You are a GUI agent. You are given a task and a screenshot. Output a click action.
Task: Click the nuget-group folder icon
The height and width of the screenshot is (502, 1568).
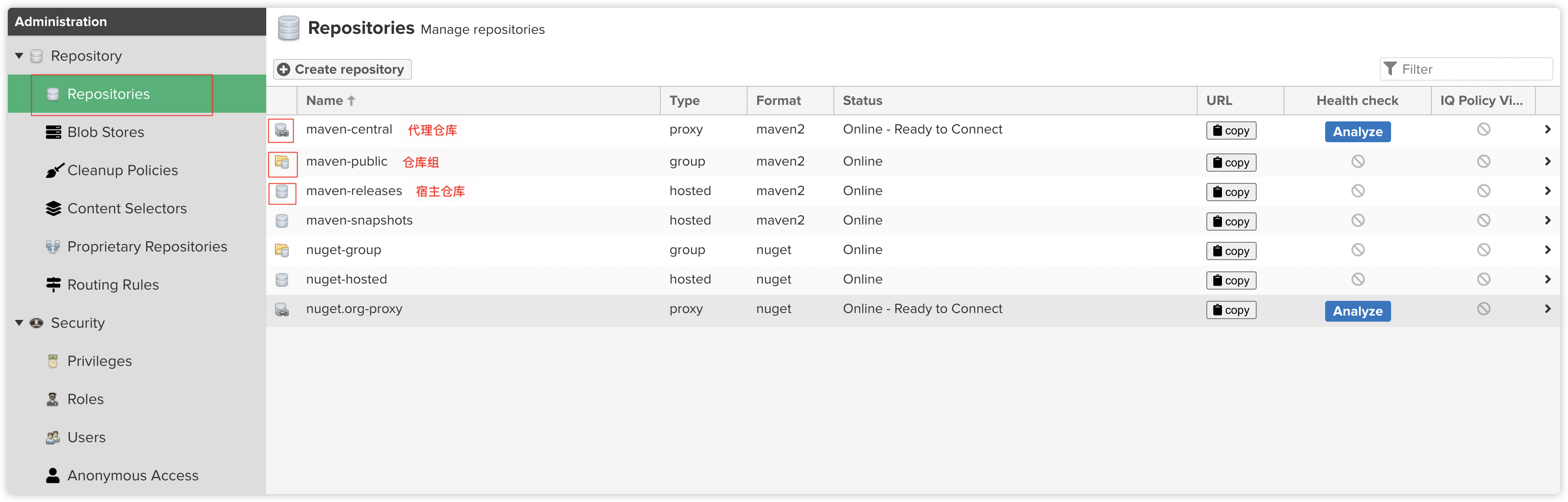(282, 250)
